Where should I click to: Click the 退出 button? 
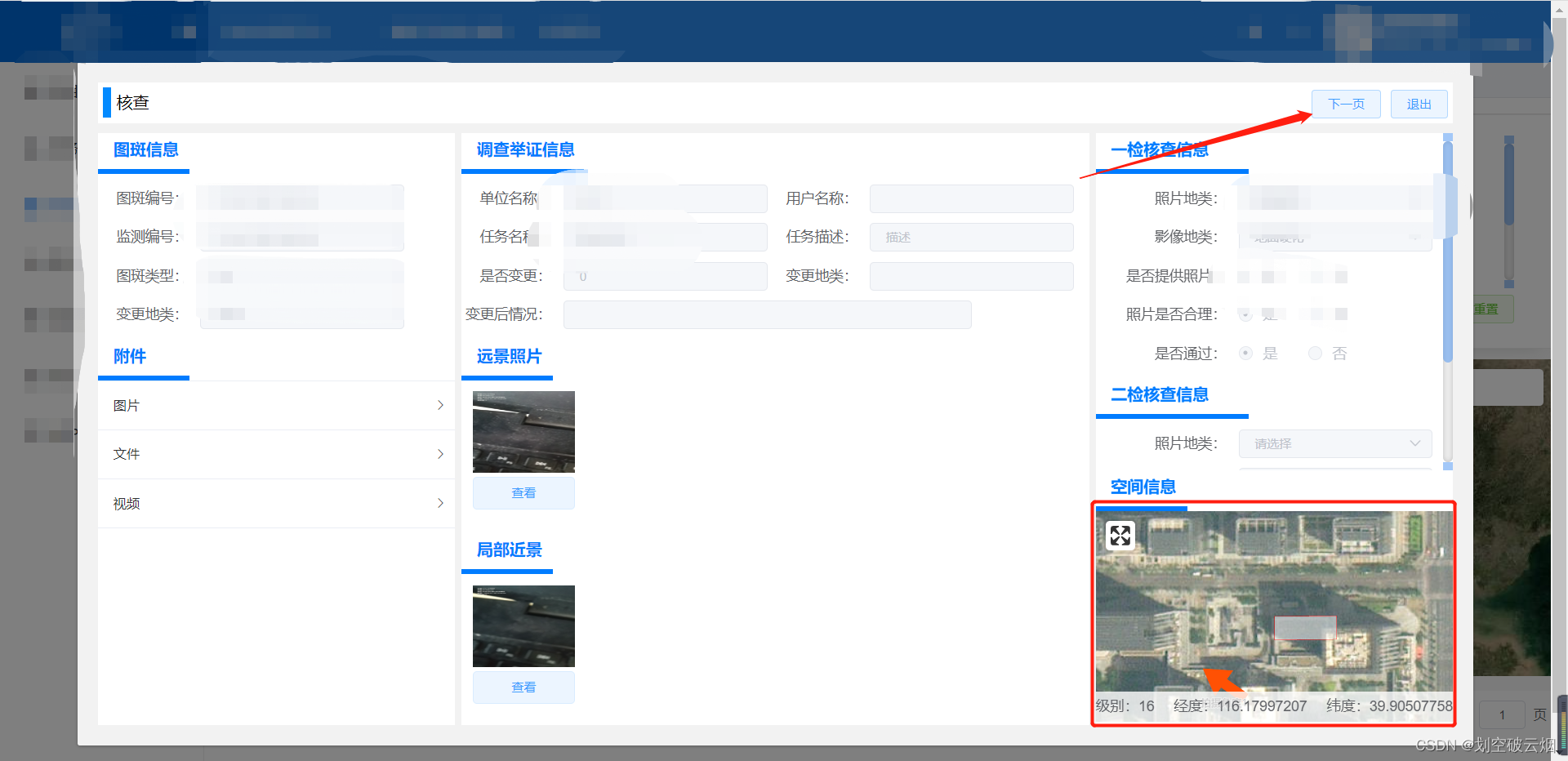coord(1419,104)
